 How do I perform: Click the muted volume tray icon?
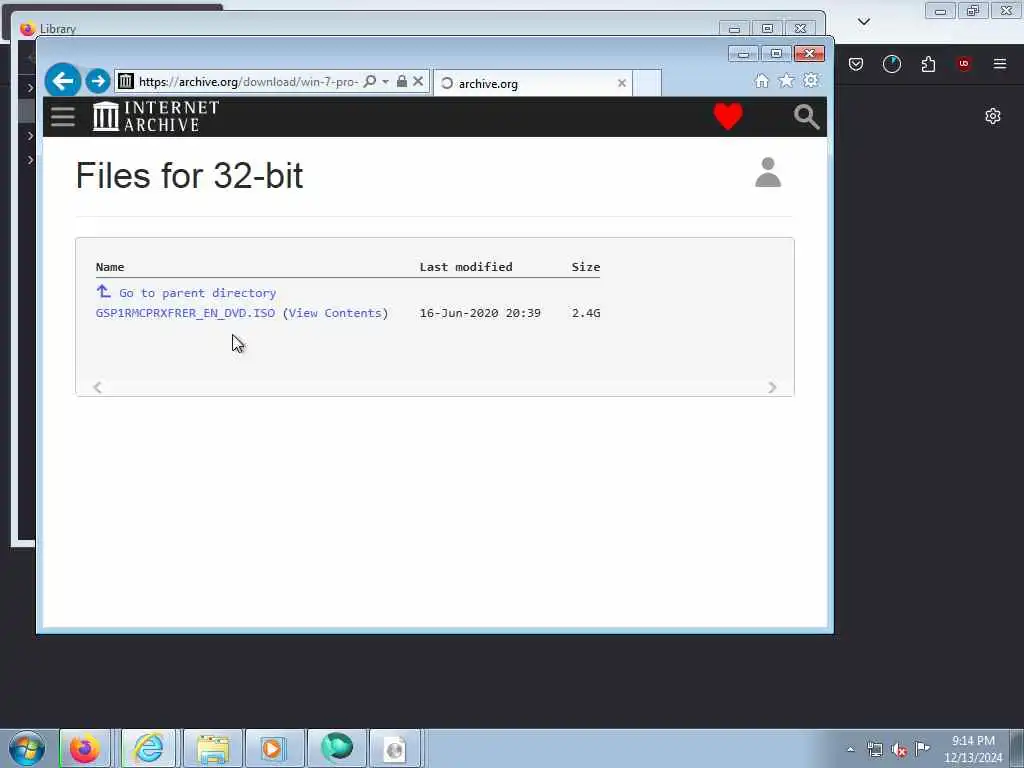[899, 750]
